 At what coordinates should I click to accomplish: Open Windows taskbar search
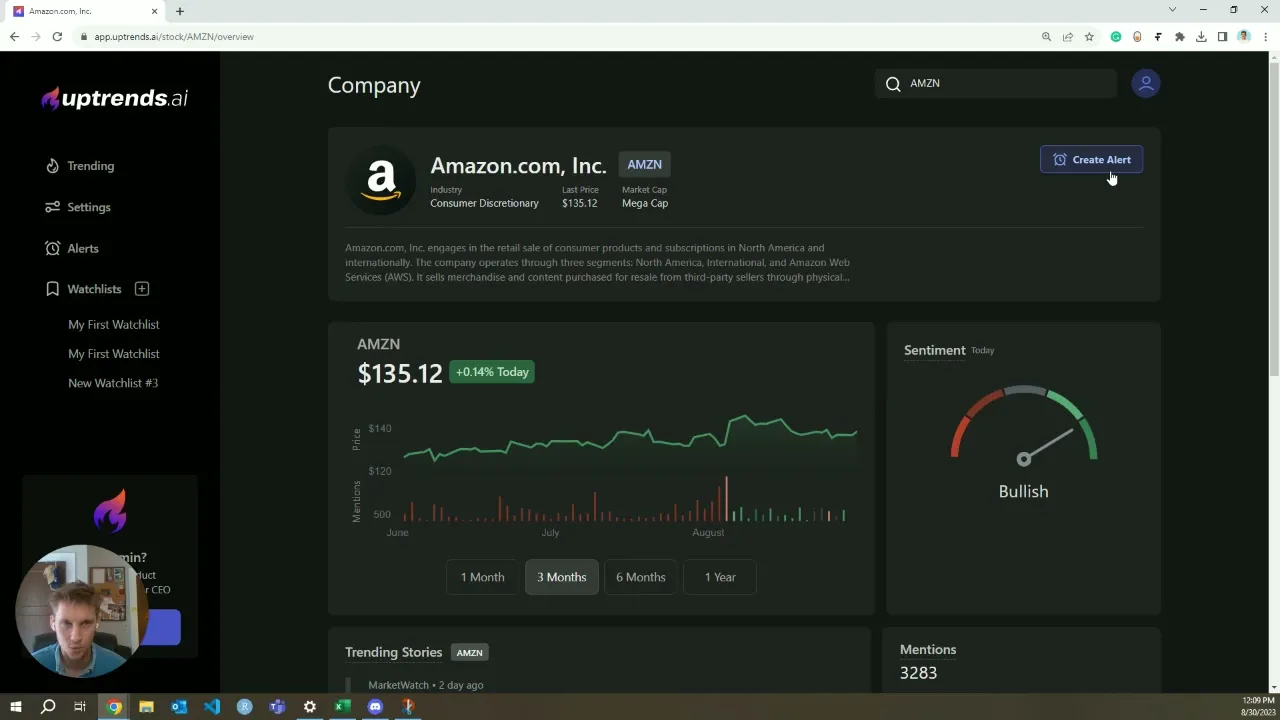pos(48,707)
